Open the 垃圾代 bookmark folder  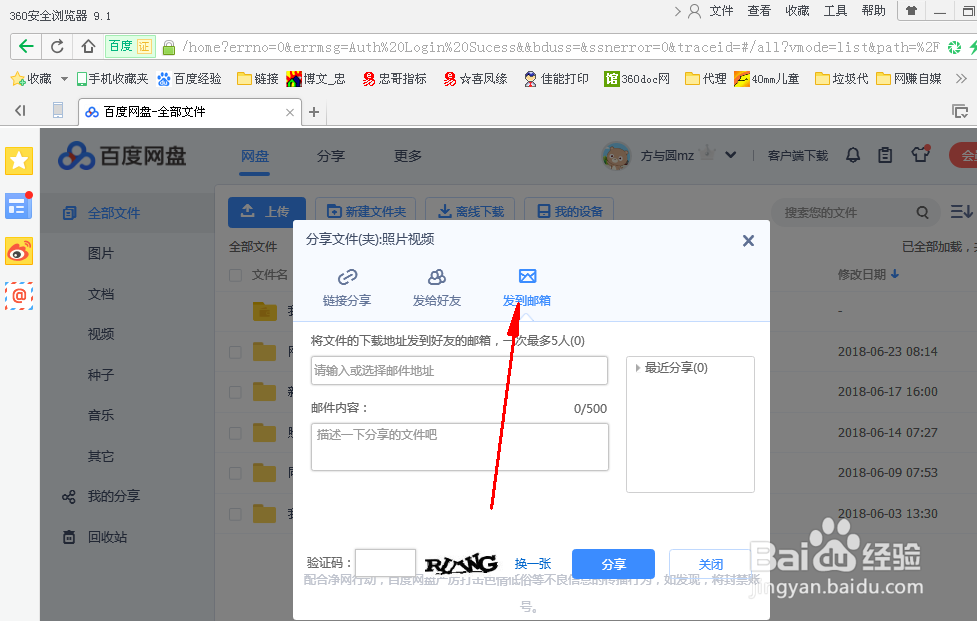click(x=842, y=79)
